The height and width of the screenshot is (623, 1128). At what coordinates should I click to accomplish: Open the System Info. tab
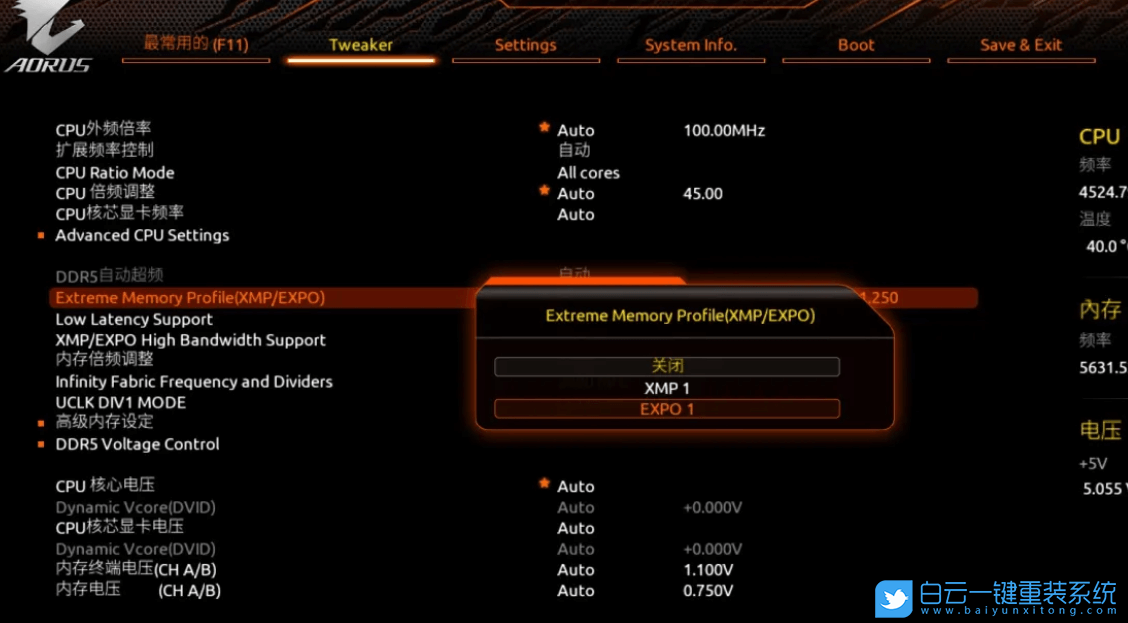pos(690,45)
